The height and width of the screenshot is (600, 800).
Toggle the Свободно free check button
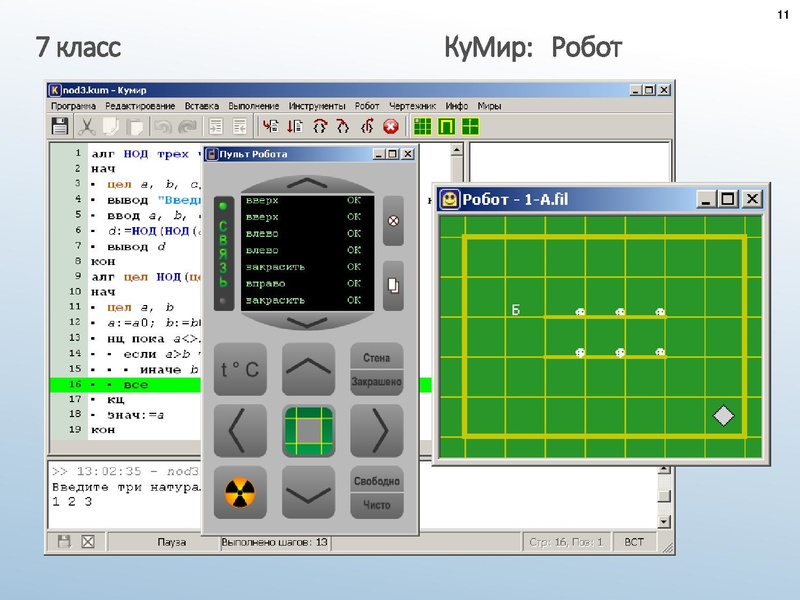tap(376, 481)
